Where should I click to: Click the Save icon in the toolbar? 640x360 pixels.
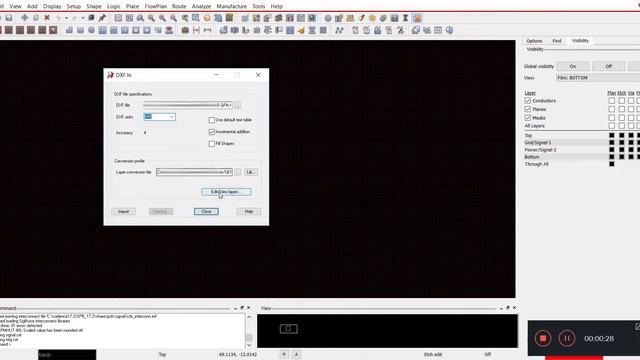[9, 18]
